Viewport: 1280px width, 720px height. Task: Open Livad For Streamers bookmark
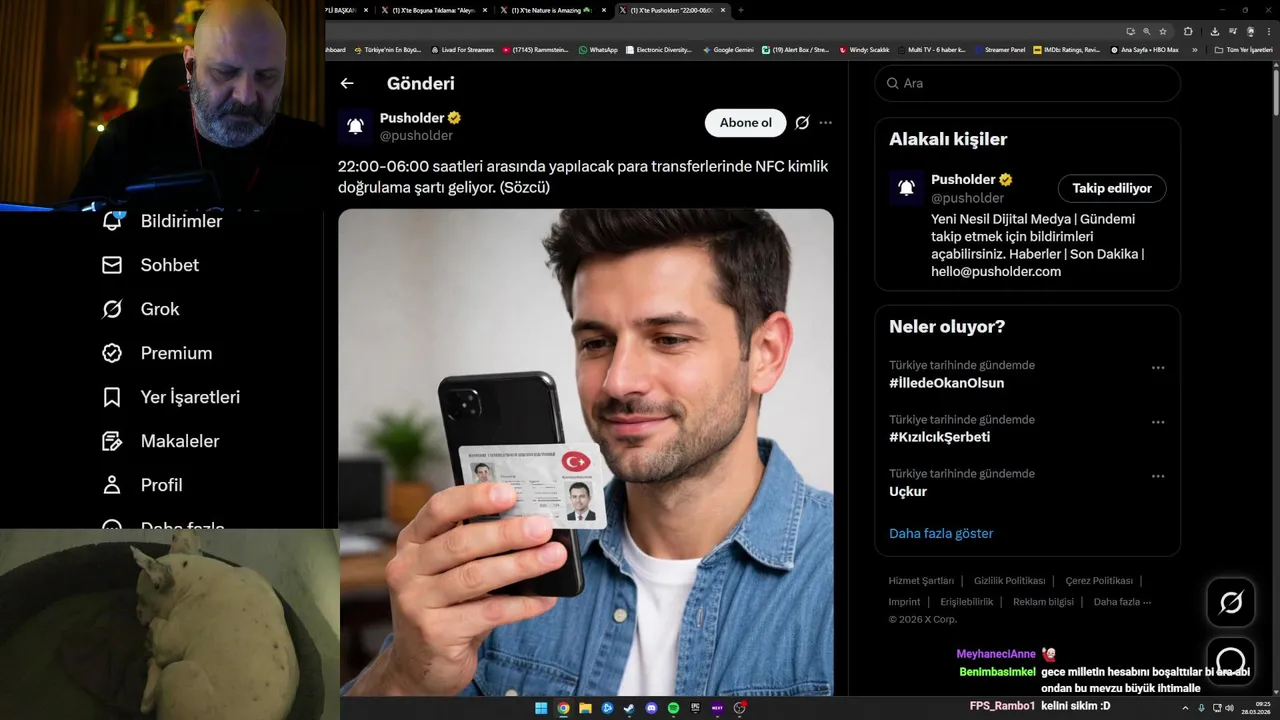[x=462, y=50]
